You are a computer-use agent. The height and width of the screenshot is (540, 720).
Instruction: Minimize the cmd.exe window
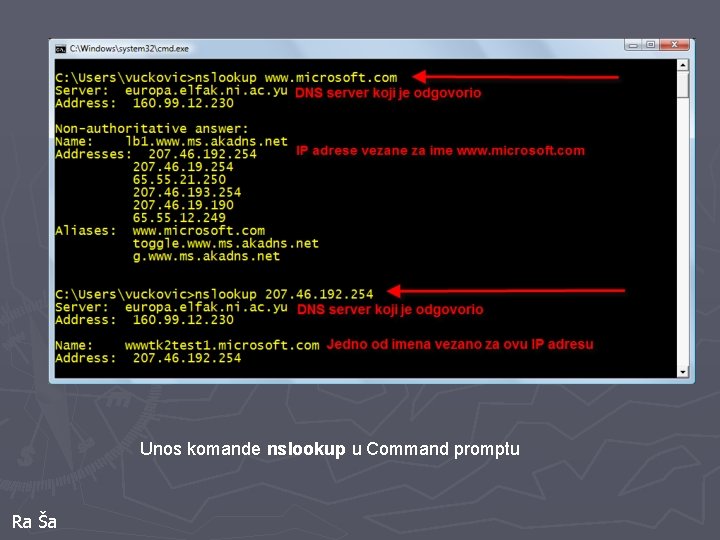point(634,45)
